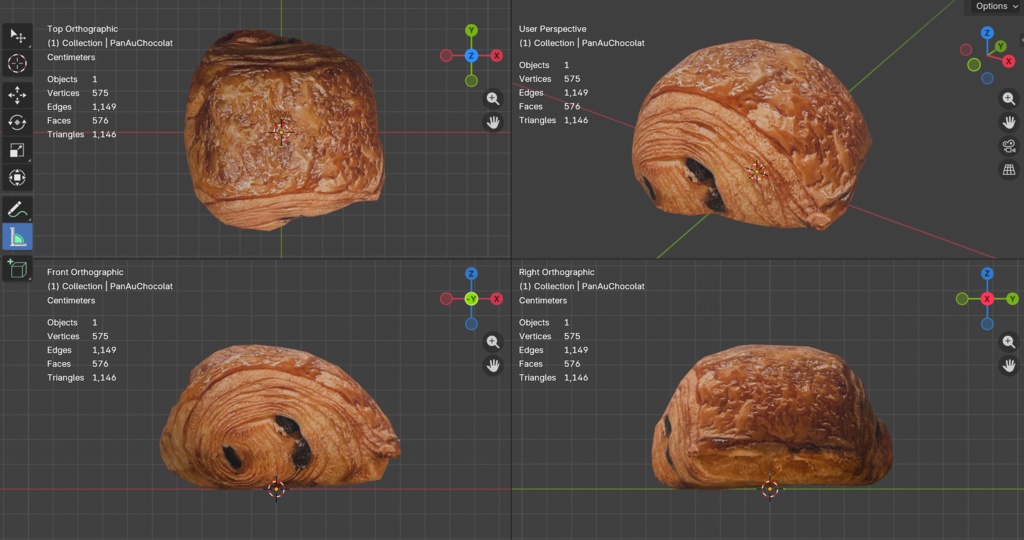This screenshot has height=540, width=1024.
Task: Click 'PanAuChocolat' collection text in Top view
Action: pos(141,43)
